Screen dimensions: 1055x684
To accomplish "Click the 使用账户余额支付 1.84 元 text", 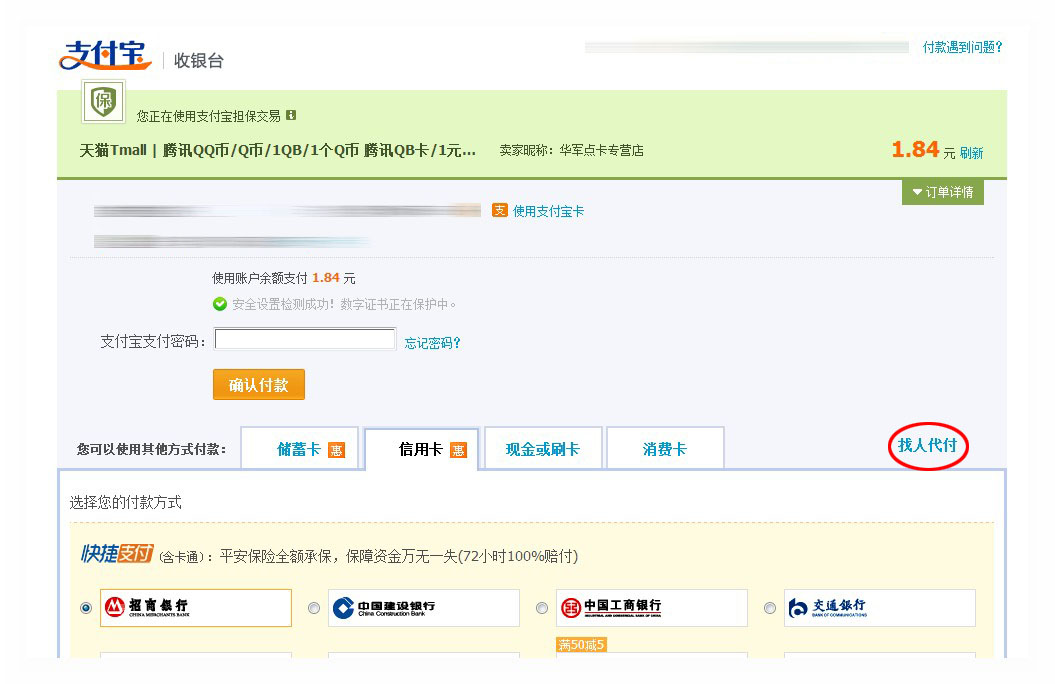I will [284, 278].
